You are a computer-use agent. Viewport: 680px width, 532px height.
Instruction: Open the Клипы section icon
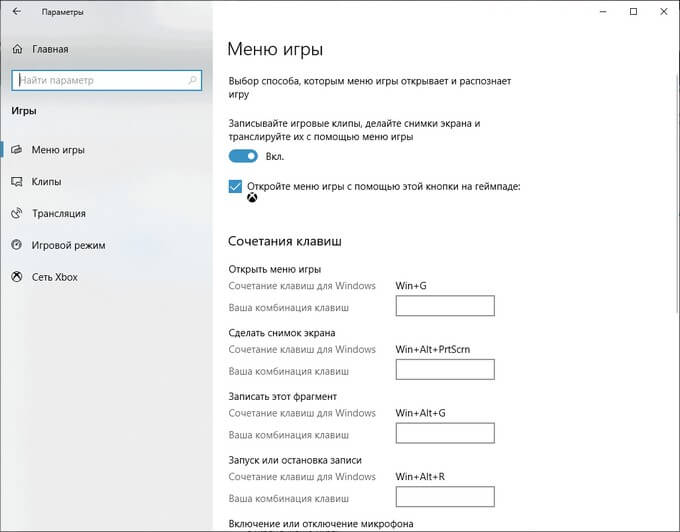click(x=16, y=182)
